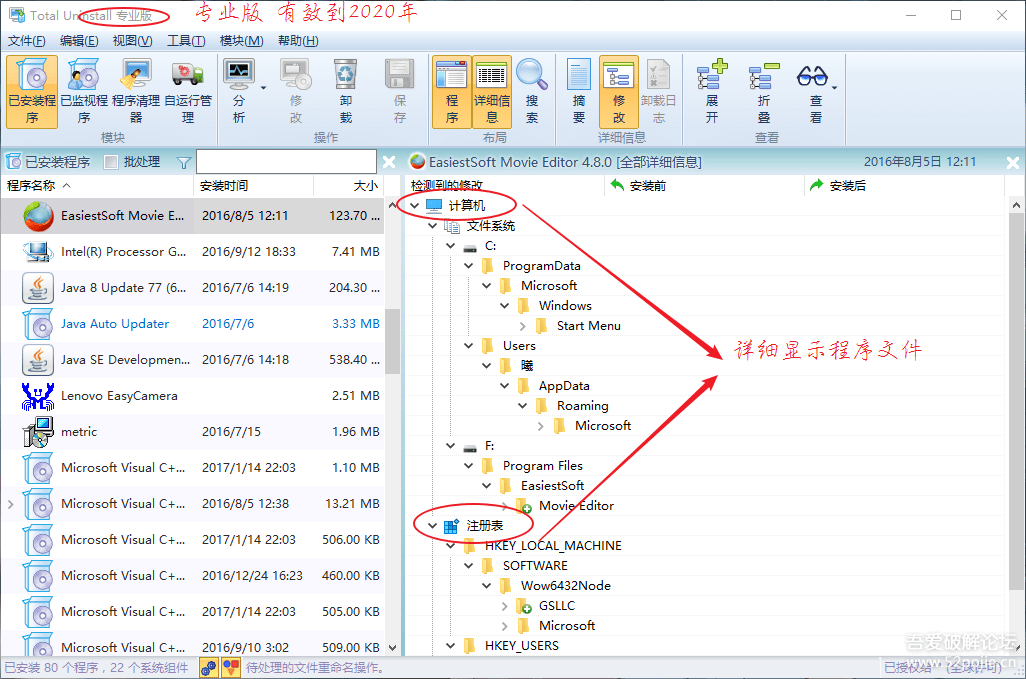Switch to the 修改 changes view

[x=619, y=92]
